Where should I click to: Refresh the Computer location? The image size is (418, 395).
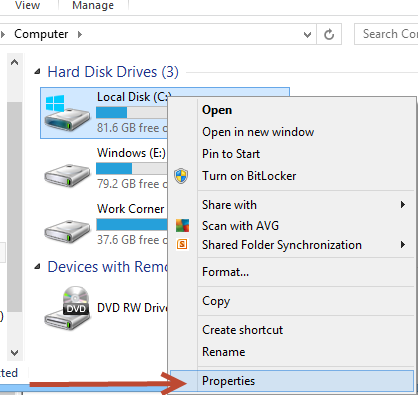click(329, 34)
